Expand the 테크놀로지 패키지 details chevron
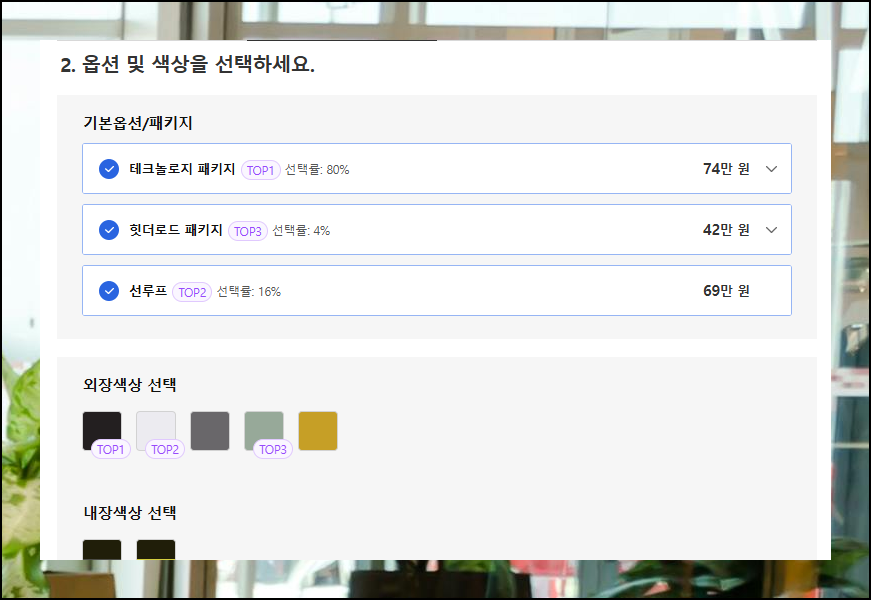This screenshot has height=600, width=871. tap(771, 169)
